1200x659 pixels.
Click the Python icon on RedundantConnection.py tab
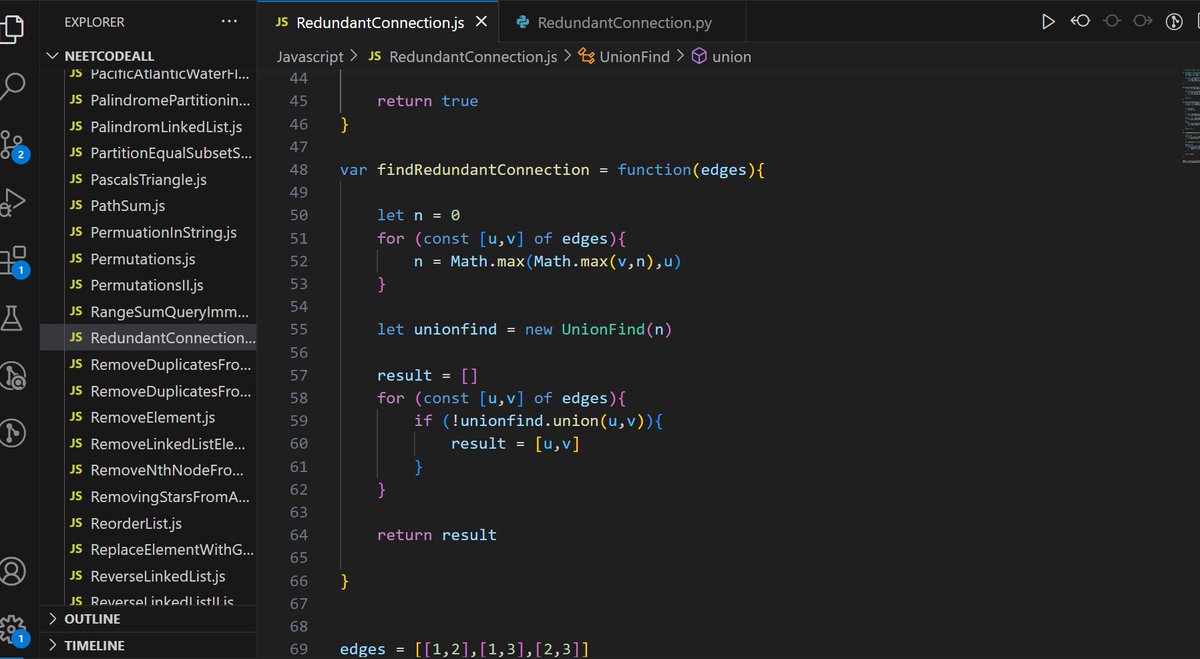coord(522,22)
